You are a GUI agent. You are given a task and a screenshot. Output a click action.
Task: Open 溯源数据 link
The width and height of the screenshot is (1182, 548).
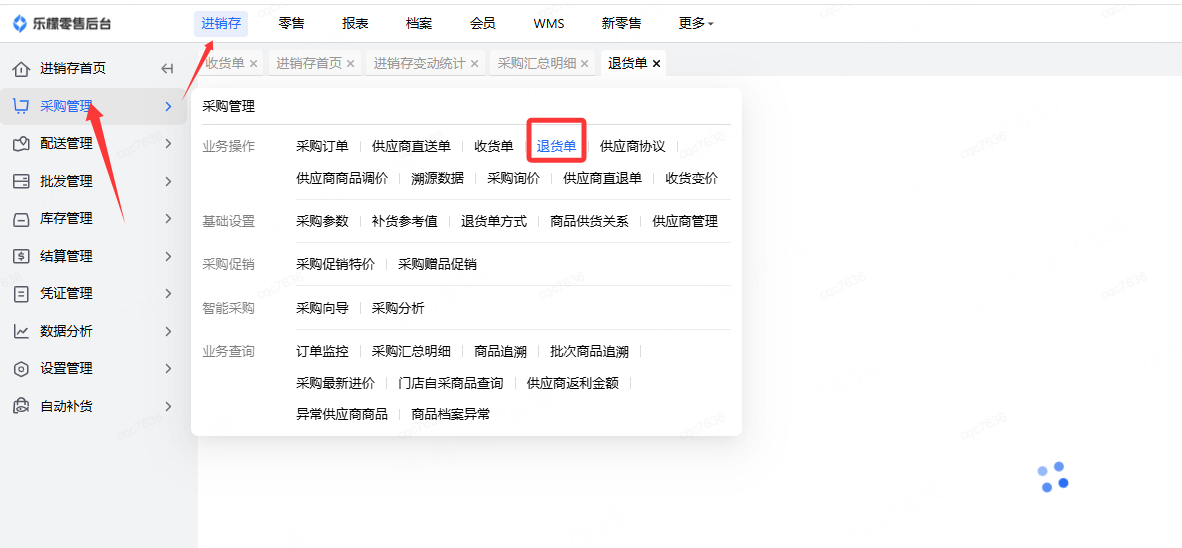438,179
